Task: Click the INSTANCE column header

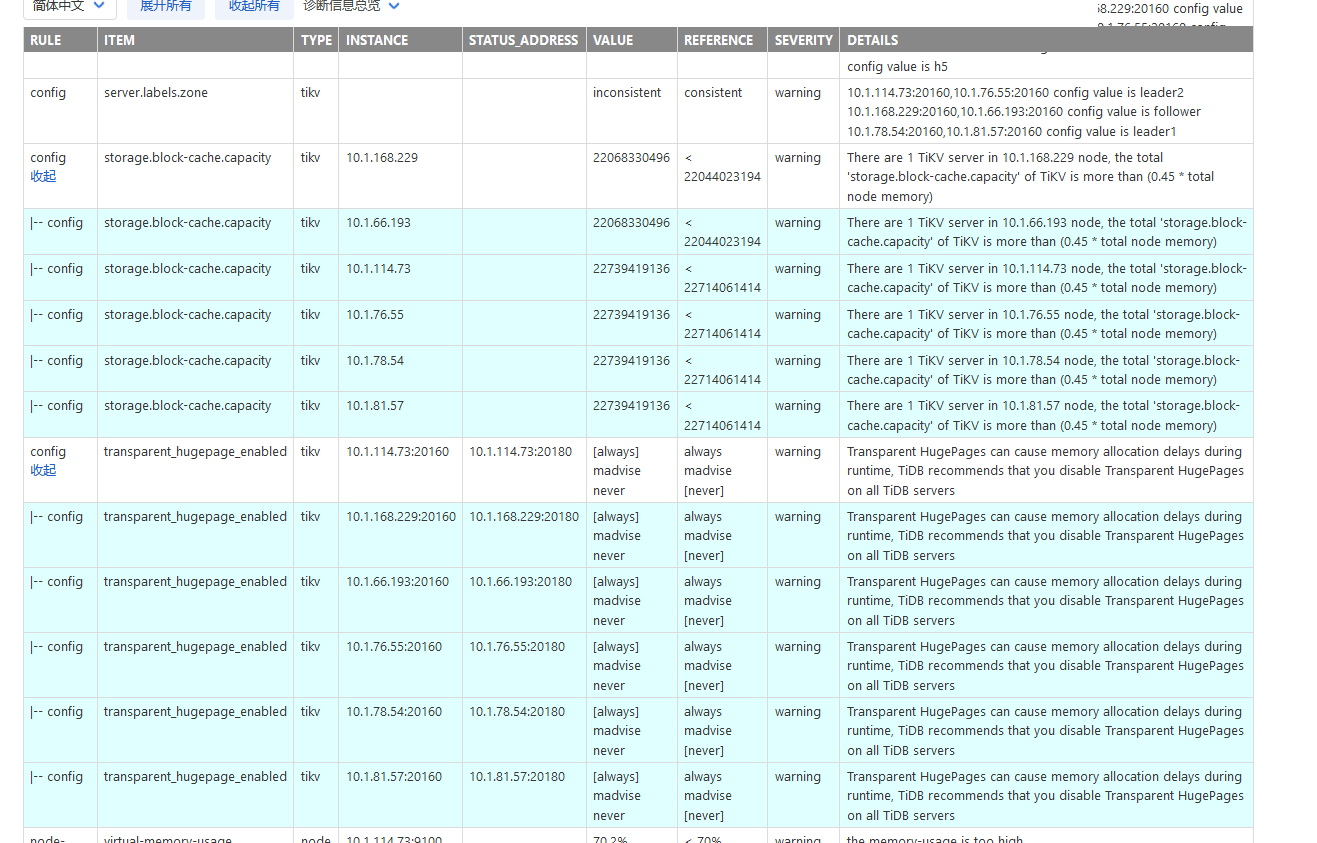Action: [377, 40]
